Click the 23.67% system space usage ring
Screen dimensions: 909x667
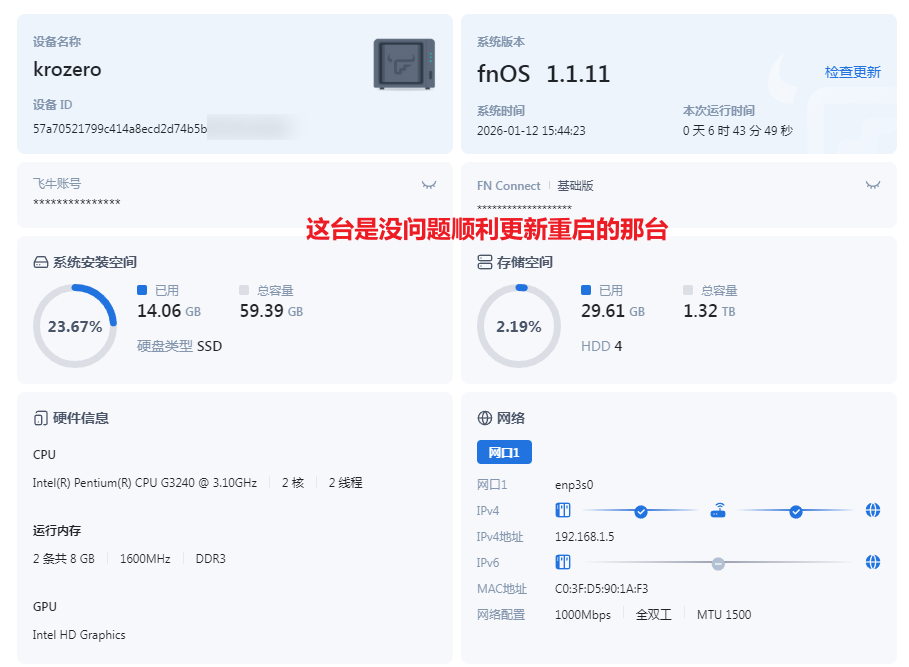pos(75,326)
